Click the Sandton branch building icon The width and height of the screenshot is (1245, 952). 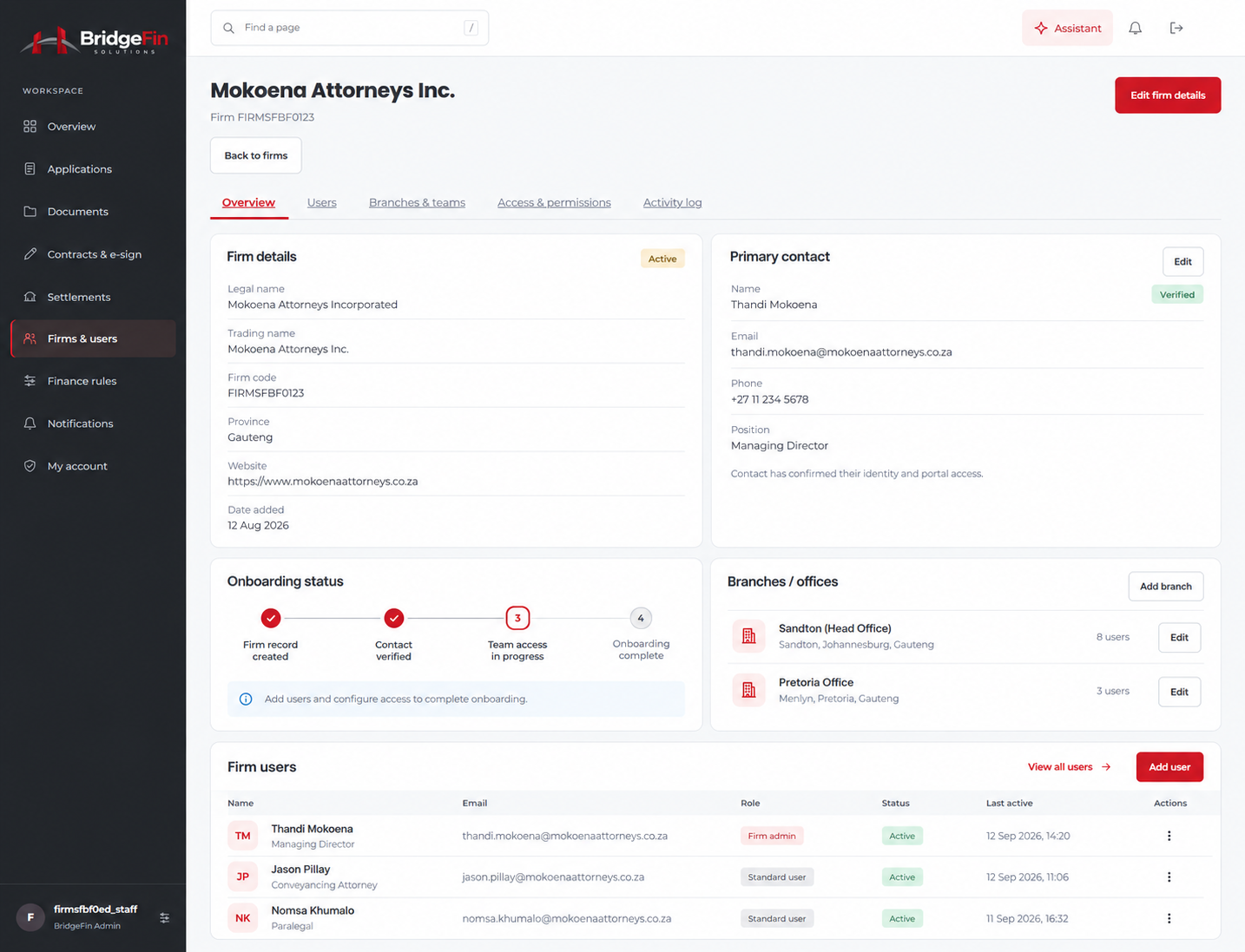click(748, 636)
